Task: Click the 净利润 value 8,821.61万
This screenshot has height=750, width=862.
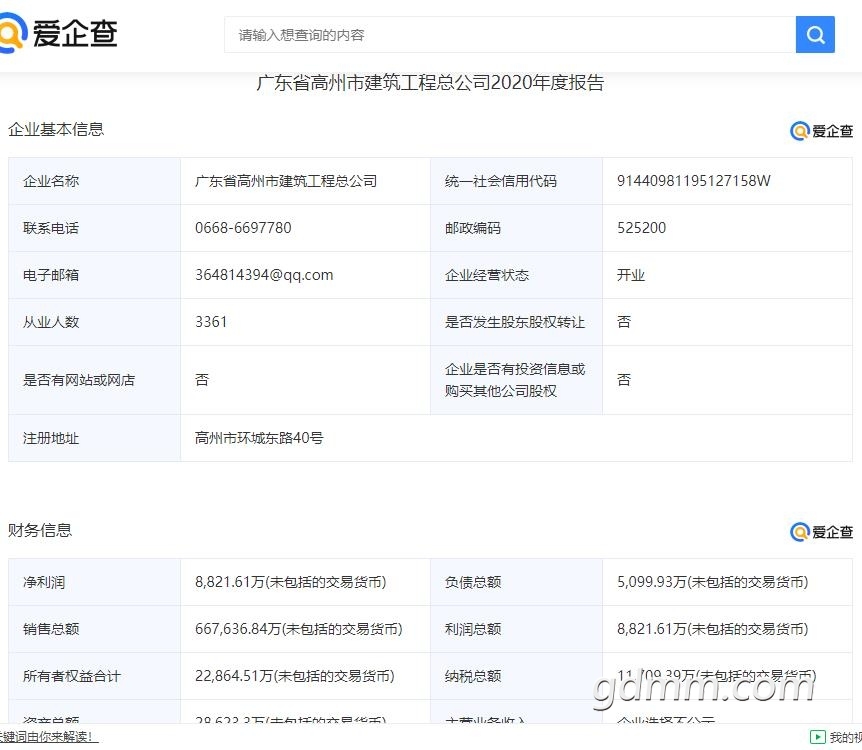Action: tap(290, 582)
